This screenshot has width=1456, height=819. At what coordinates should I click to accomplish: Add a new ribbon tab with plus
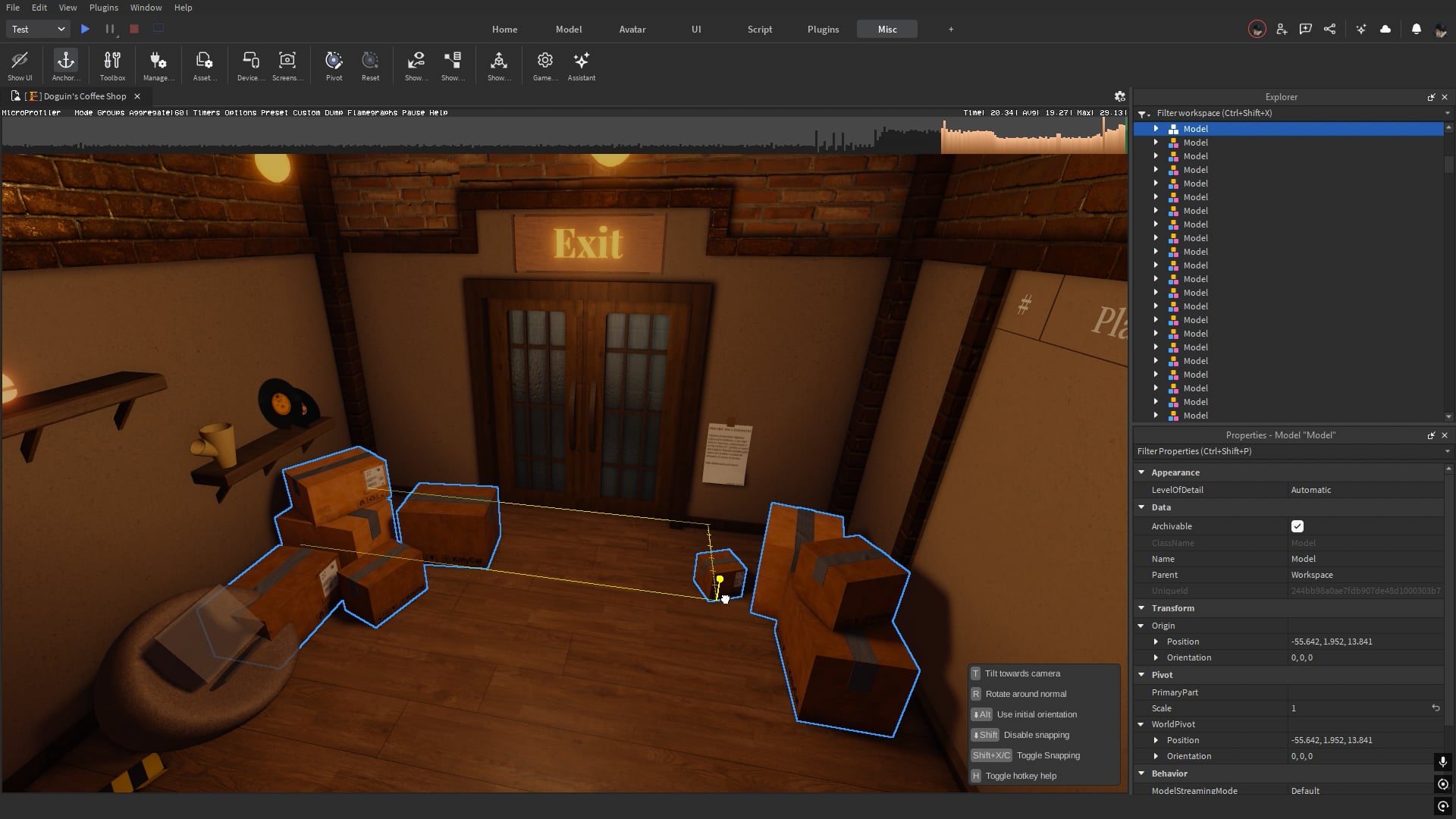point(951,30)
